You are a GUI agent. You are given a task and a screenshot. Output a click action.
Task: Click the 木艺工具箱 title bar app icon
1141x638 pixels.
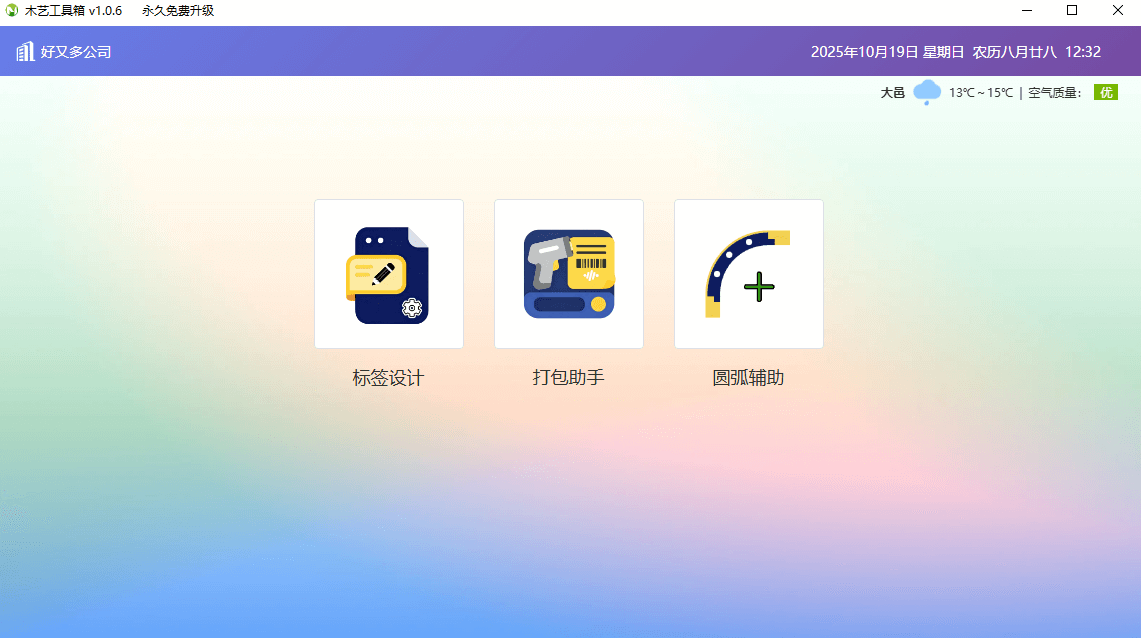tap(10, 10)
